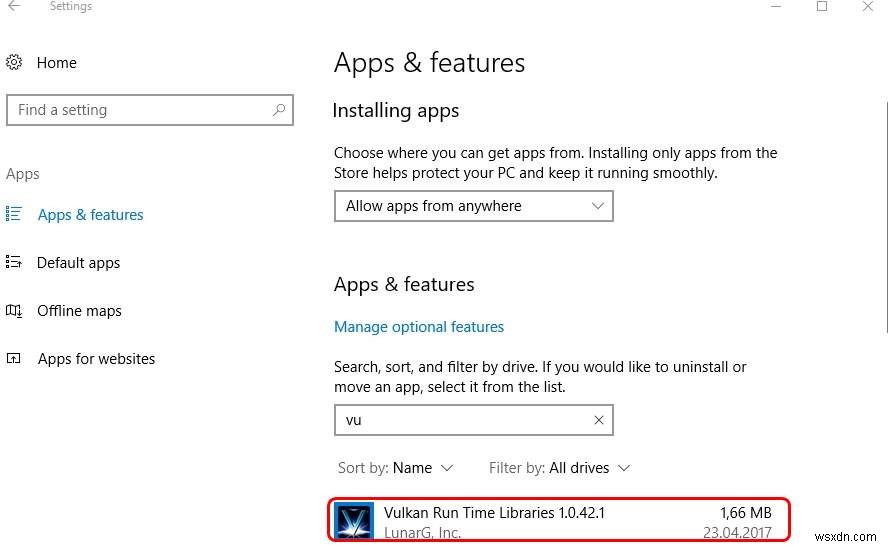Click the Home gear icon
This screenshot has width=888, height=547.
pyautogui.click(x=14, y=63)
